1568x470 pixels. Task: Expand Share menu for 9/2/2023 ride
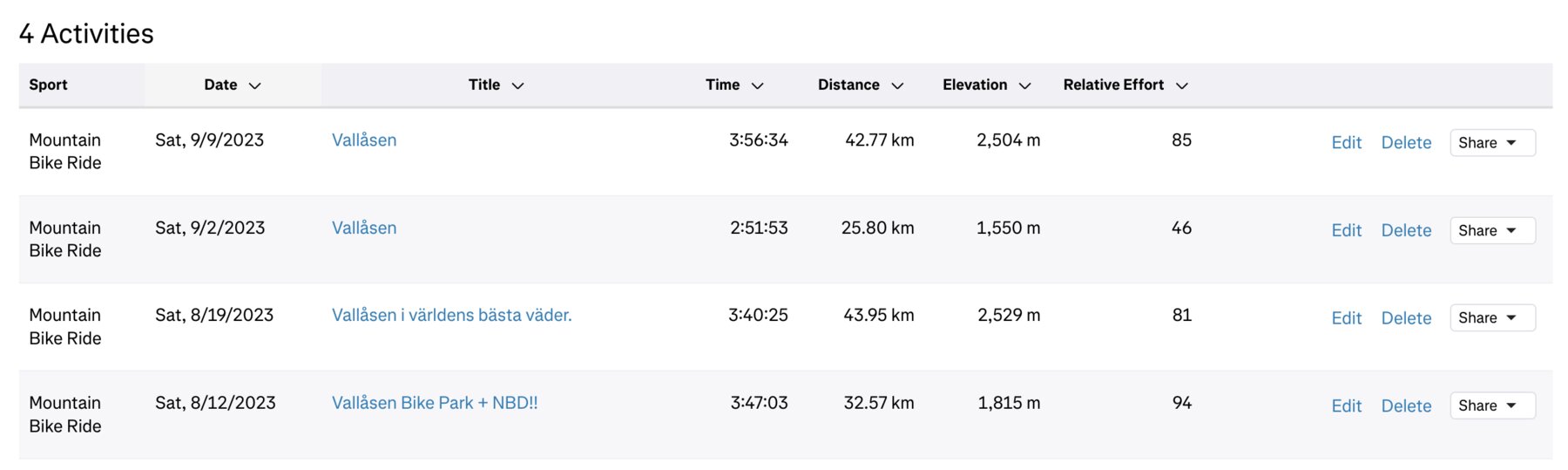[x=1491, y=230]
